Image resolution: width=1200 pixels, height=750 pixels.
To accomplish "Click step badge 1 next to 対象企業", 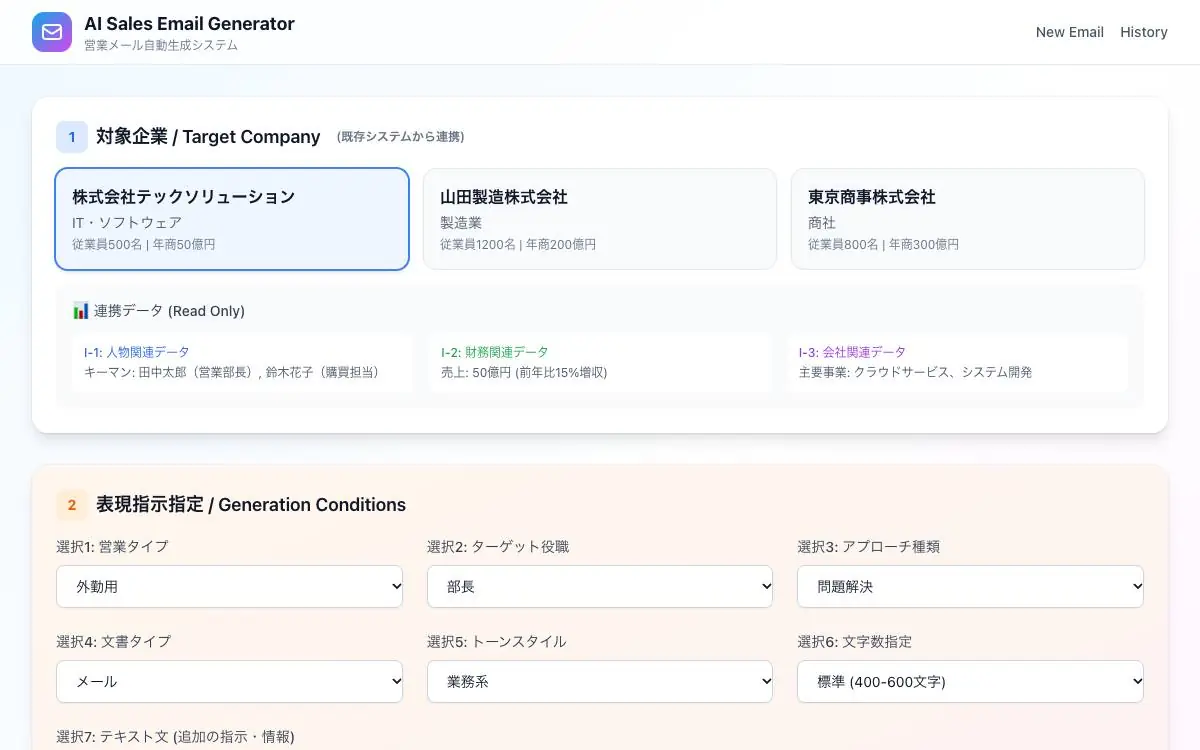I will 72,137.
